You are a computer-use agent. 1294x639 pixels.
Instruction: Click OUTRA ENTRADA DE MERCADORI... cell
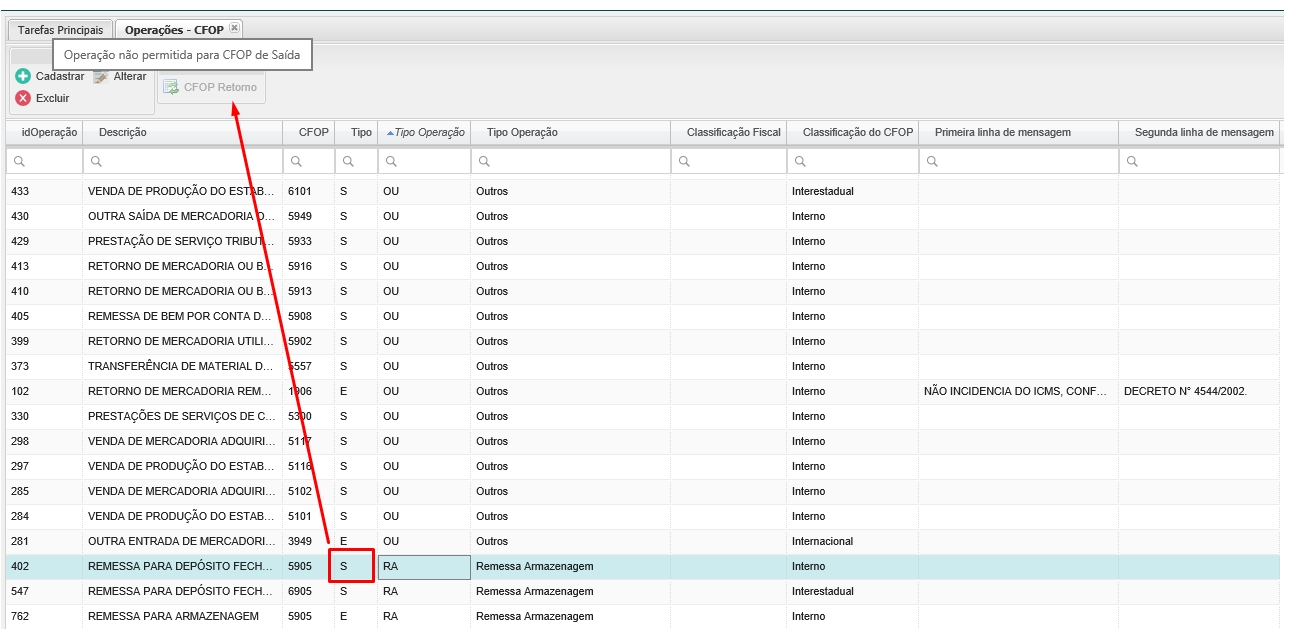[181, 541]
